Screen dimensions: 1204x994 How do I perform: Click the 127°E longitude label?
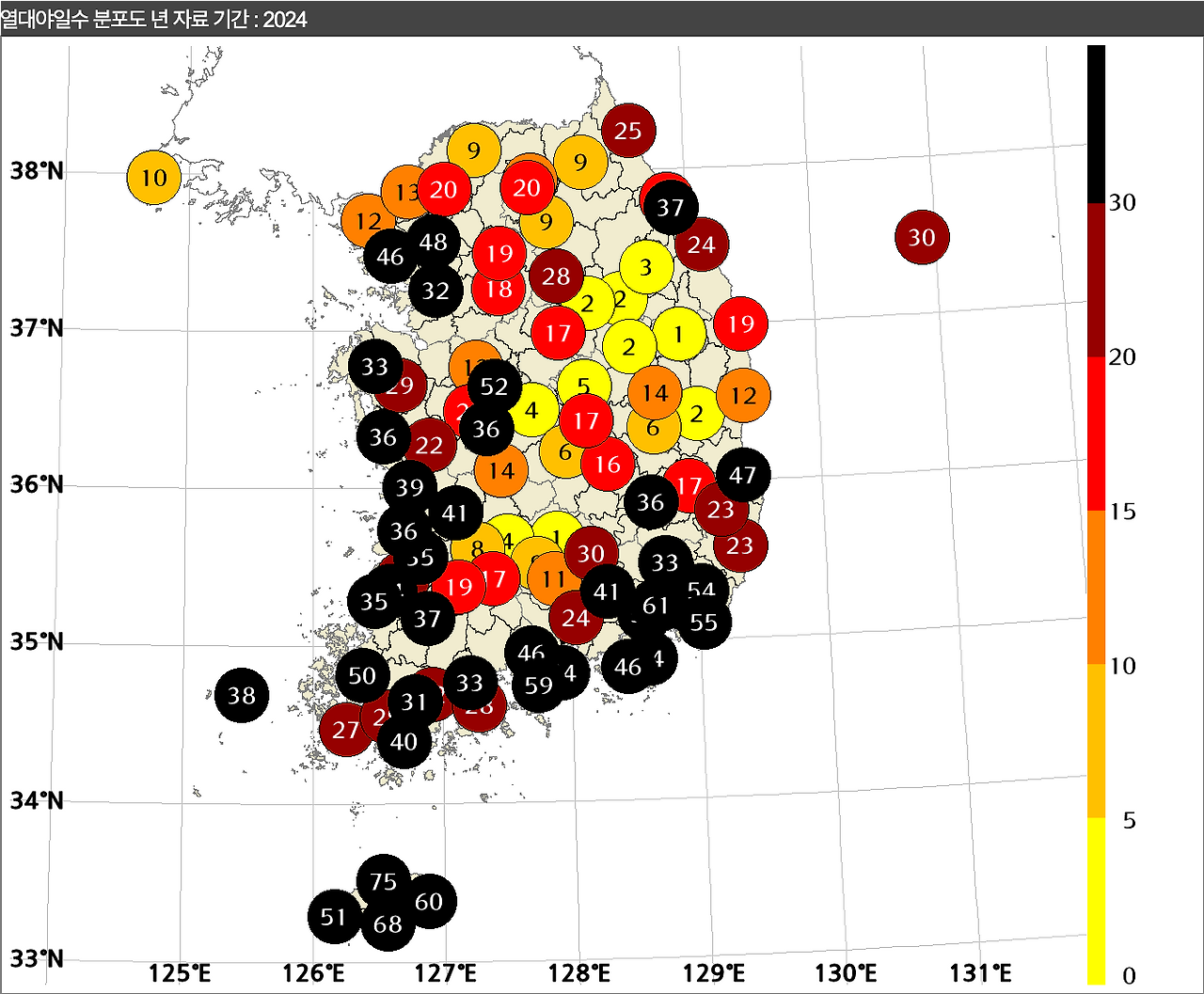pyautogui.click(x=446, y=972)
